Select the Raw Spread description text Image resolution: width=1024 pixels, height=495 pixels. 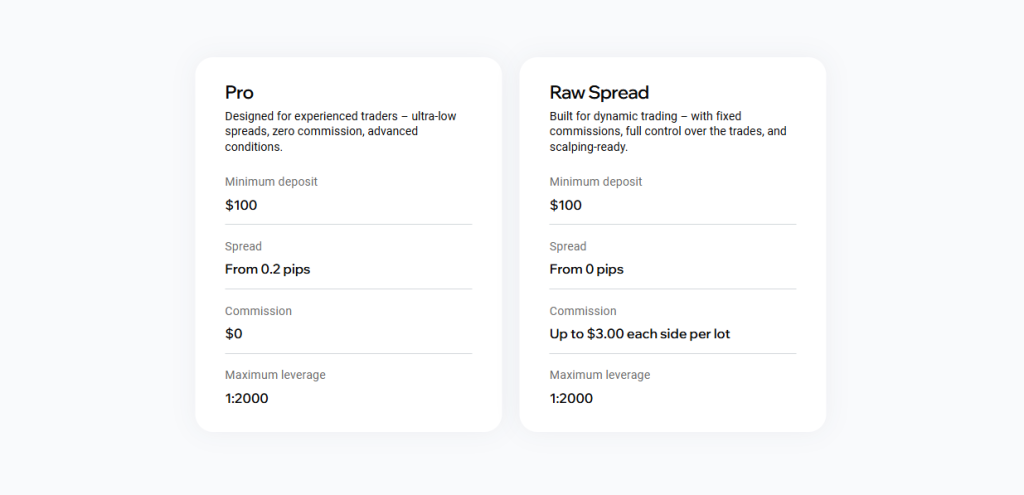tap(668, 131)
